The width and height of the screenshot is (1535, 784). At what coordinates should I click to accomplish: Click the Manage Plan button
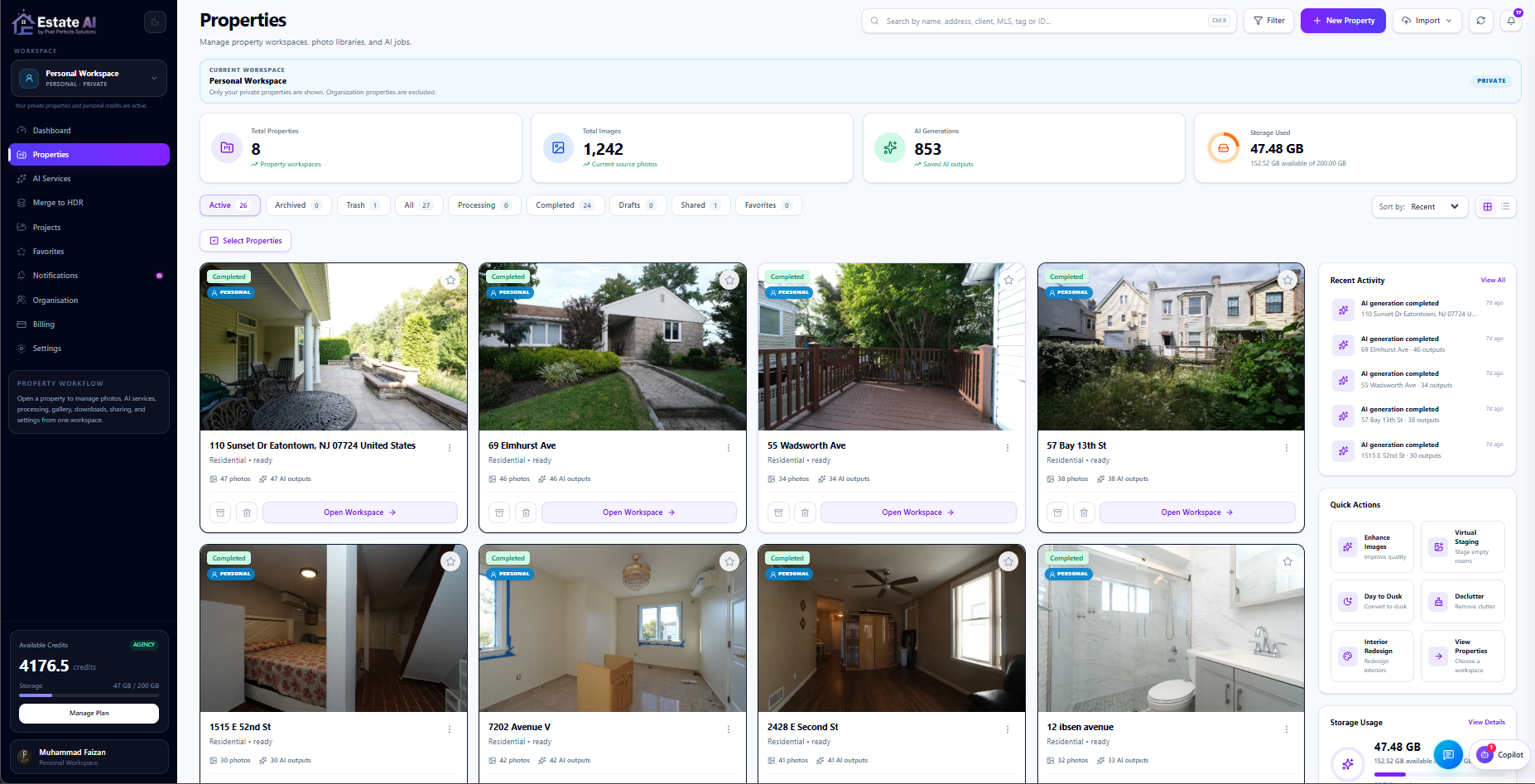click(89, 713)
